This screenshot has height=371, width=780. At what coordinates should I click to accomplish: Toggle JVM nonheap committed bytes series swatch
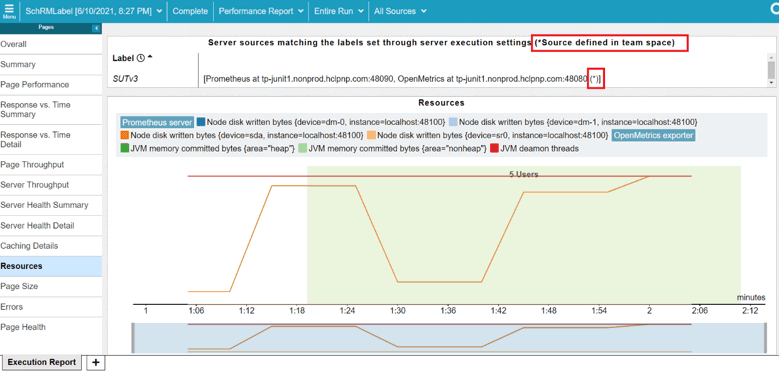coord(303,148)
